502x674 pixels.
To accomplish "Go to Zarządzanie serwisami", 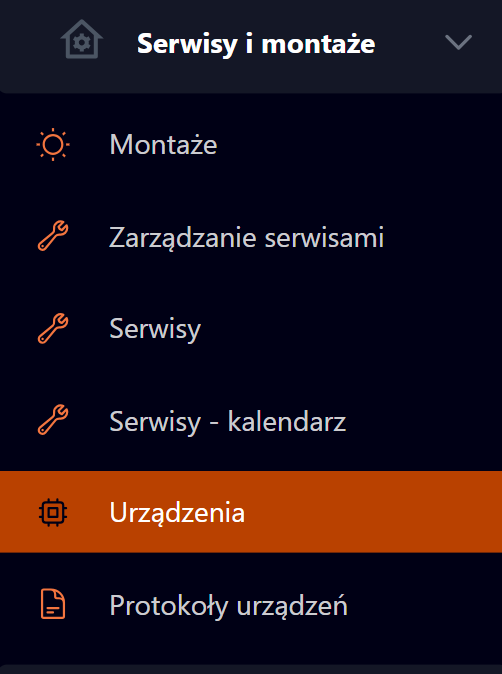I will (x=246, y=237).
